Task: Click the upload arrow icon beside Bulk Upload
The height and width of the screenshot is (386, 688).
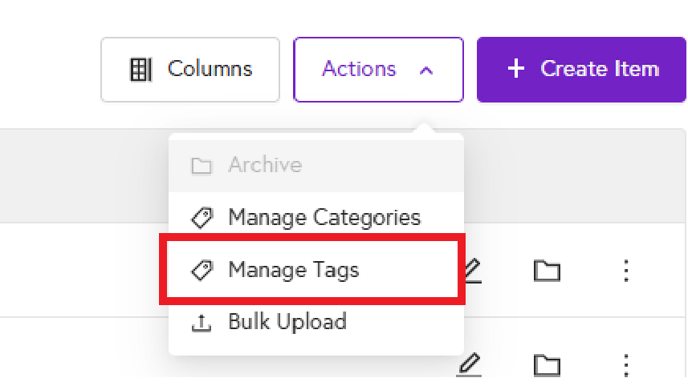Action: click(201, 323)
